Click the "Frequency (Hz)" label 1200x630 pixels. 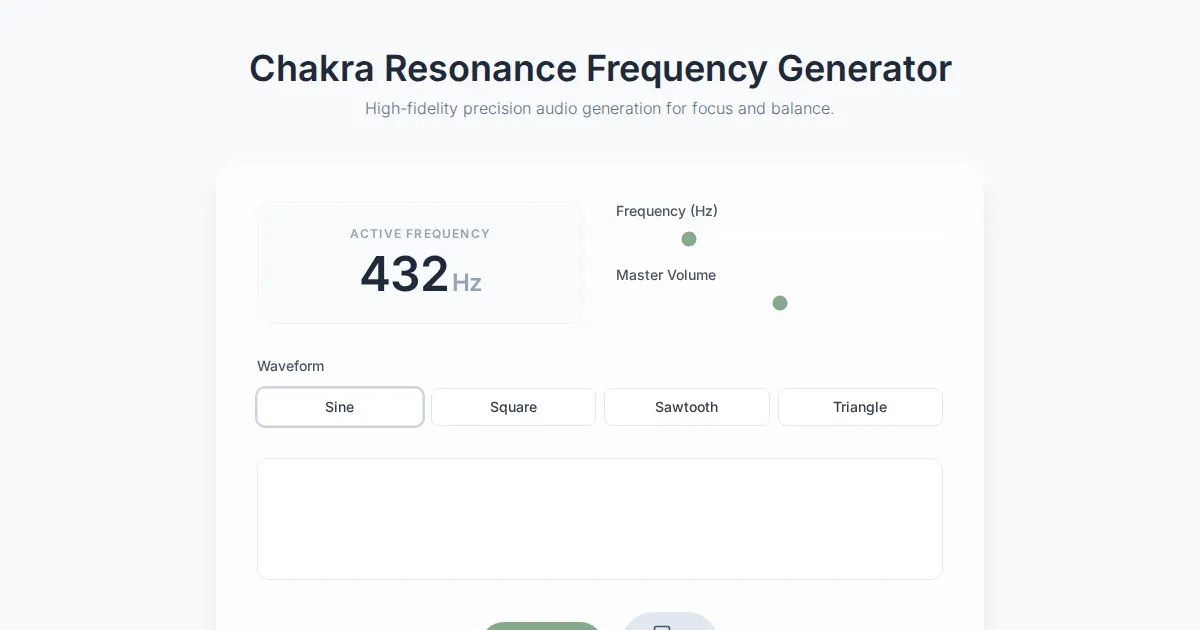point(666,211)
